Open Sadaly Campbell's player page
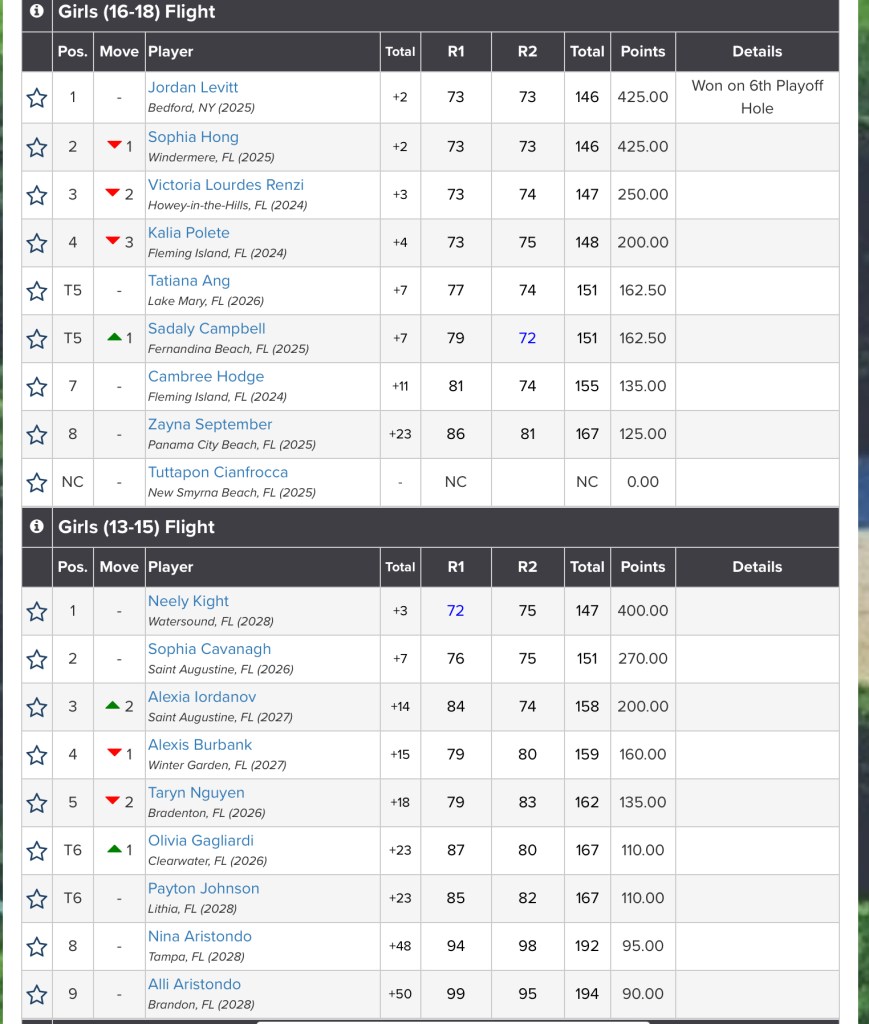The height and width of the screenshot is (1024, 869). pyautogui.click(x=207, y=329)
